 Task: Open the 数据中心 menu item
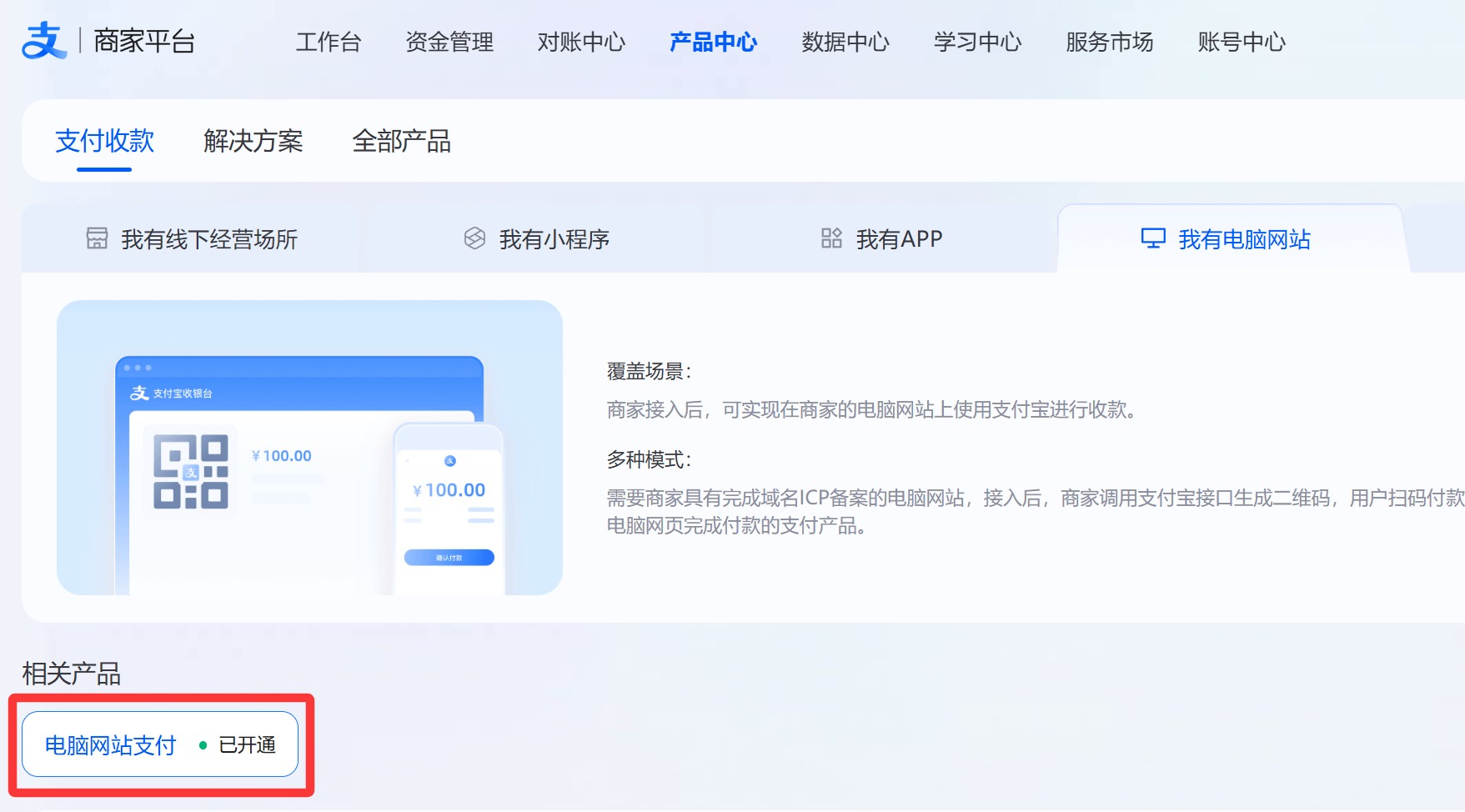coord(845,42)
